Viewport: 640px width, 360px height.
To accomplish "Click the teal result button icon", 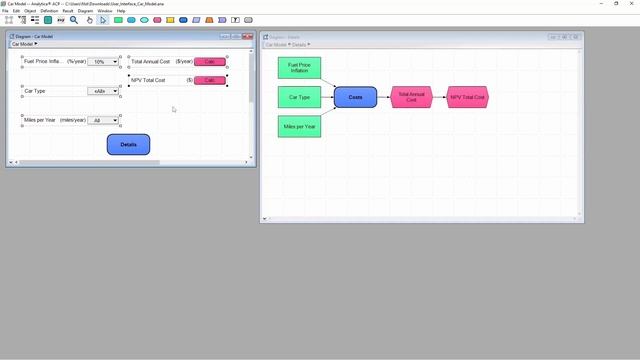I will (x=48, y=20).
